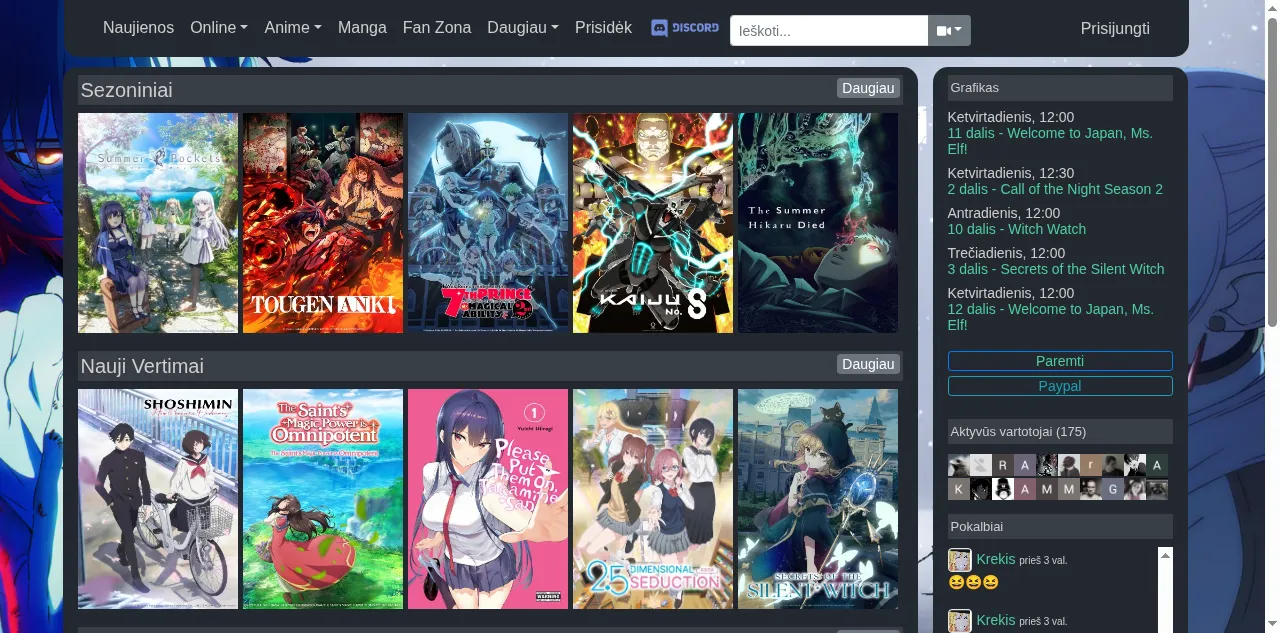Image resolution: width=1280 pixels, height=633 pixels.
Task: Open '2 dalis - Call of the Night Season 2'
Action: [1055, 189]
